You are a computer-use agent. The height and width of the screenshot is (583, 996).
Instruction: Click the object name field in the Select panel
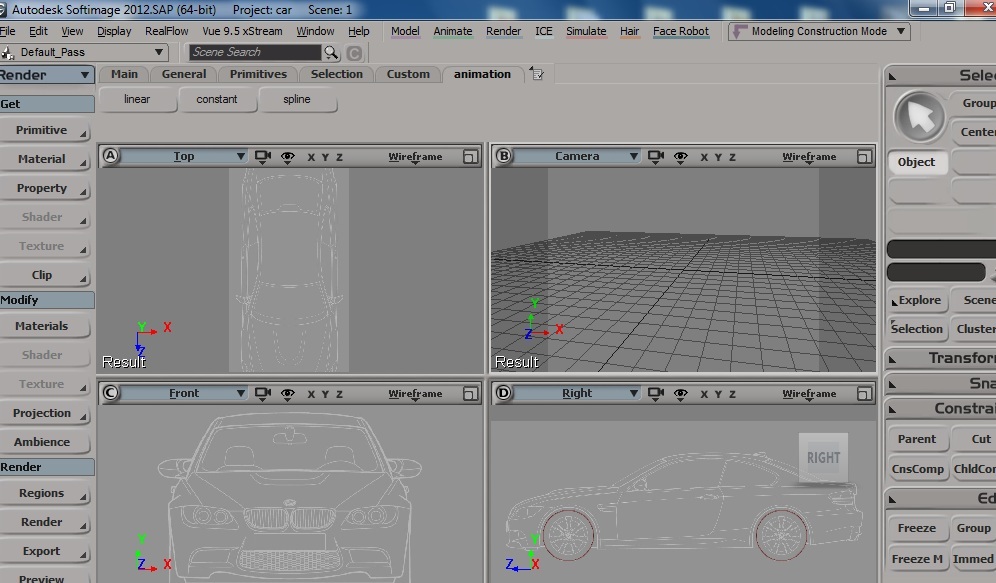click(941, 250)
